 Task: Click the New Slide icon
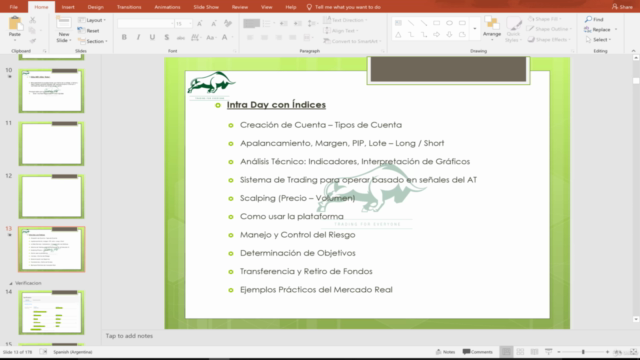click(x=64, y=23)
